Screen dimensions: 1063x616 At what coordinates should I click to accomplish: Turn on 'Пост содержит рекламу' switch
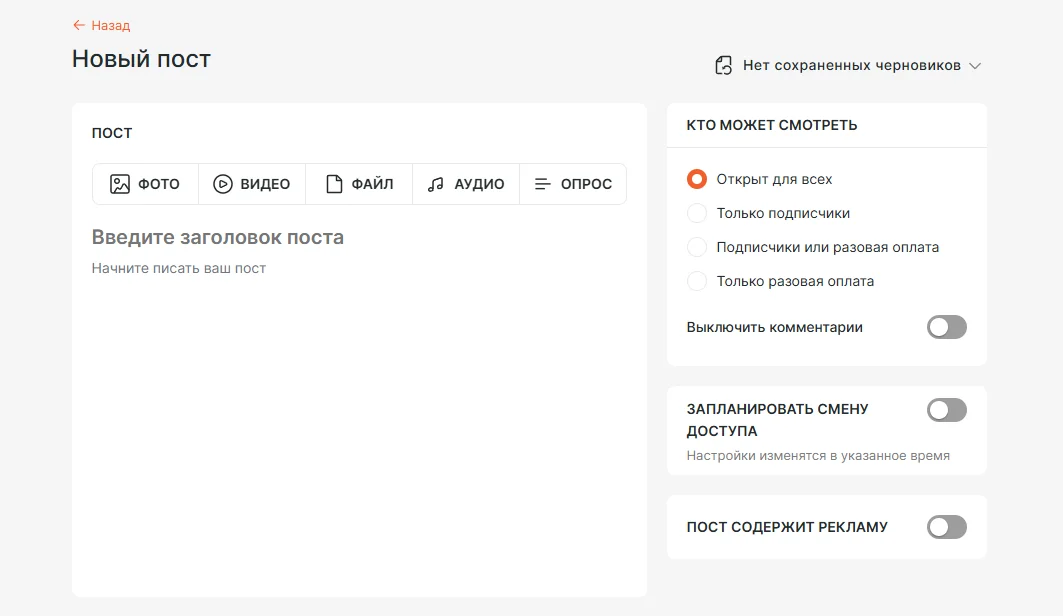(946, 527)
